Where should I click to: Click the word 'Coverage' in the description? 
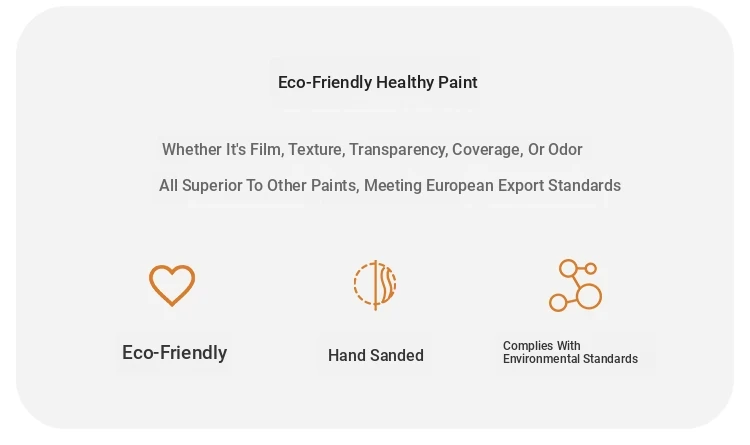point(486,150)
